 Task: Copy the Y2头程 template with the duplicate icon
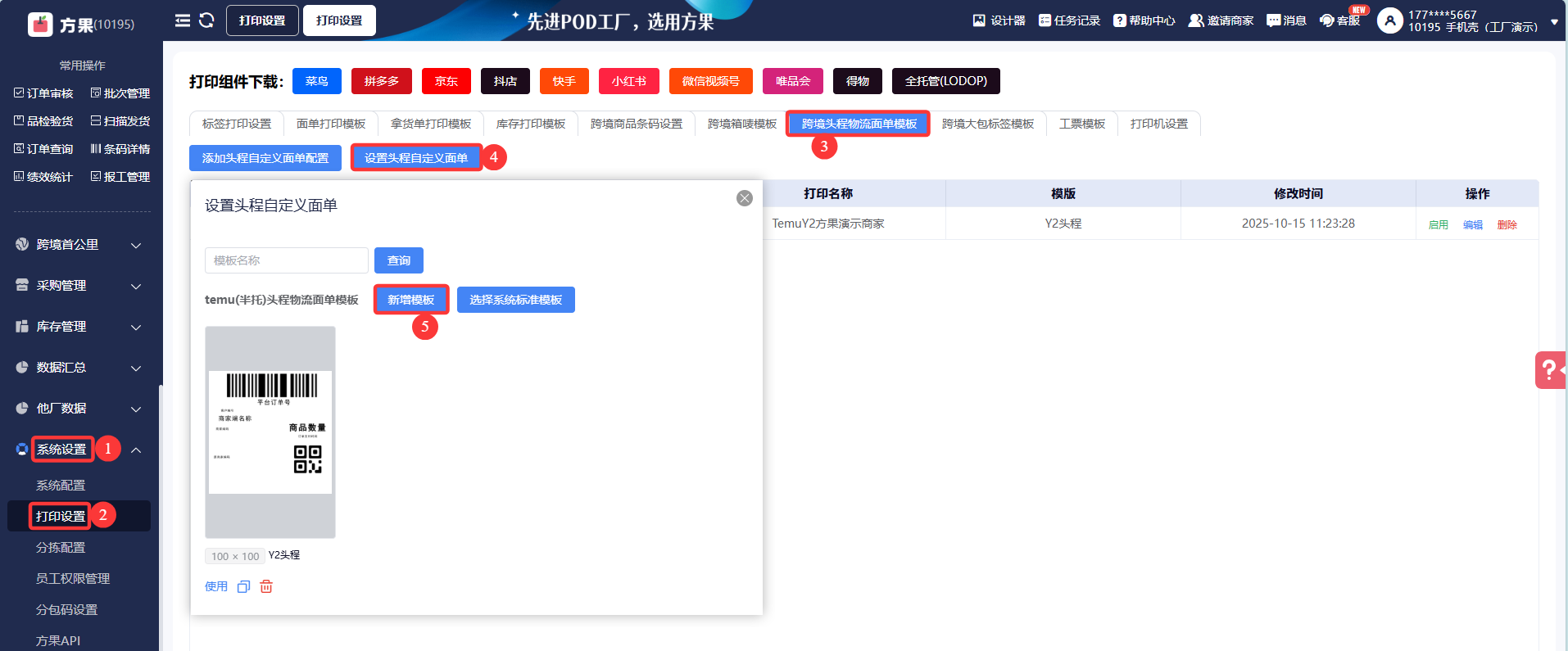point(243,586)
